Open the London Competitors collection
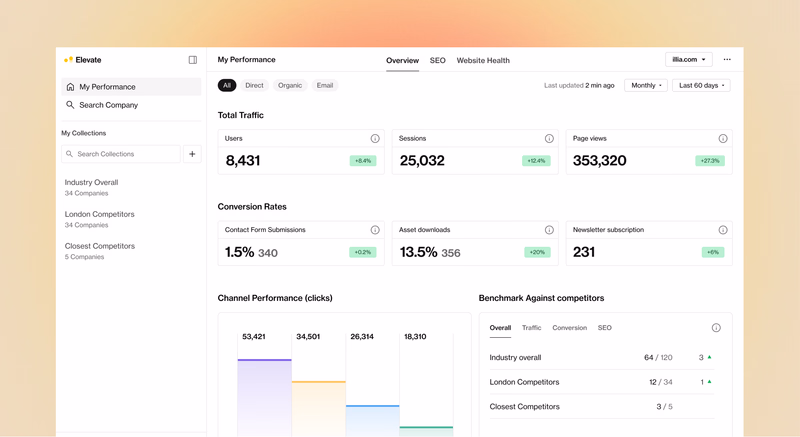 click(x=99, y=219)
